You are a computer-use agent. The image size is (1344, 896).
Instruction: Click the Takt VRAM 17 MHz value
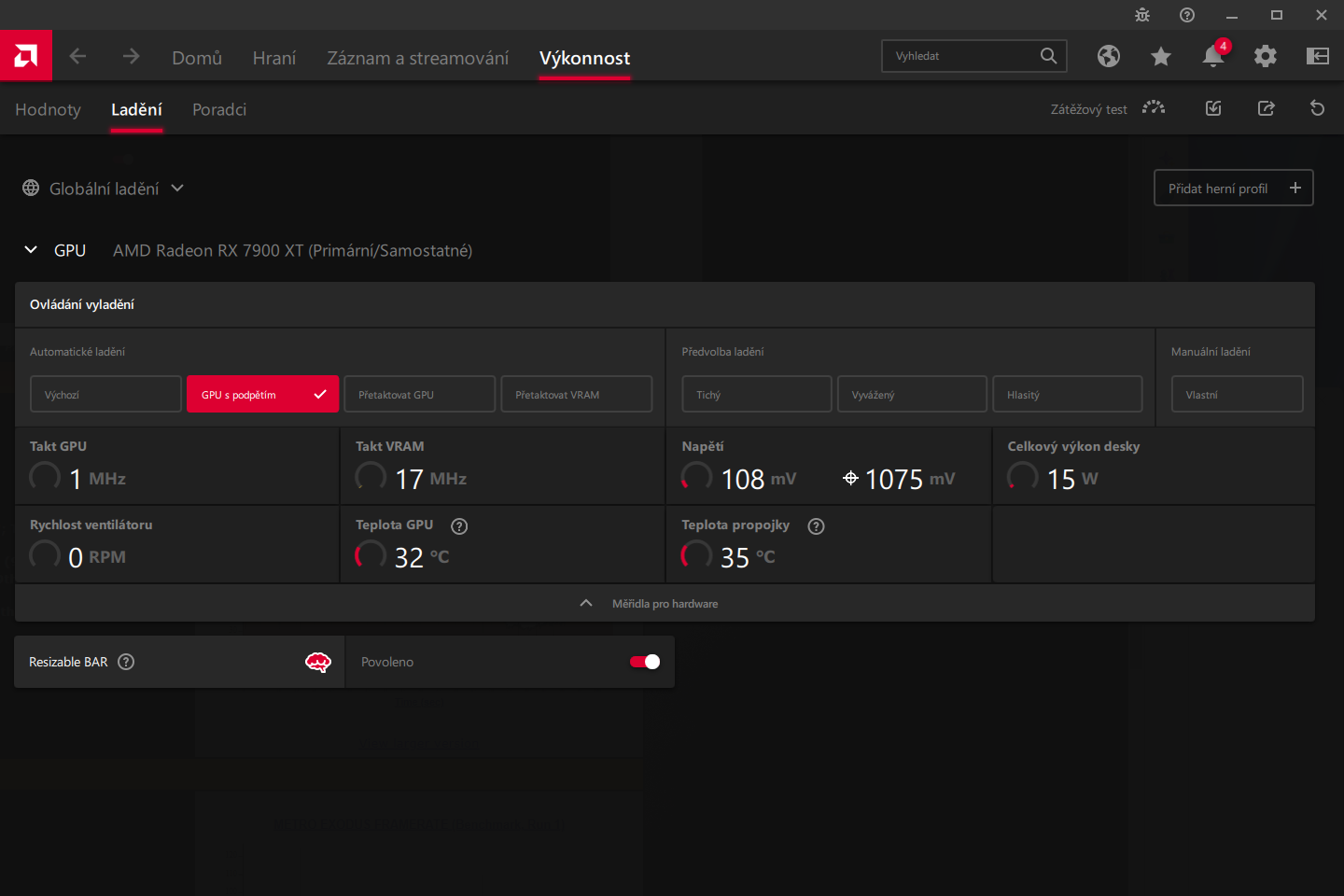(430, 479)
